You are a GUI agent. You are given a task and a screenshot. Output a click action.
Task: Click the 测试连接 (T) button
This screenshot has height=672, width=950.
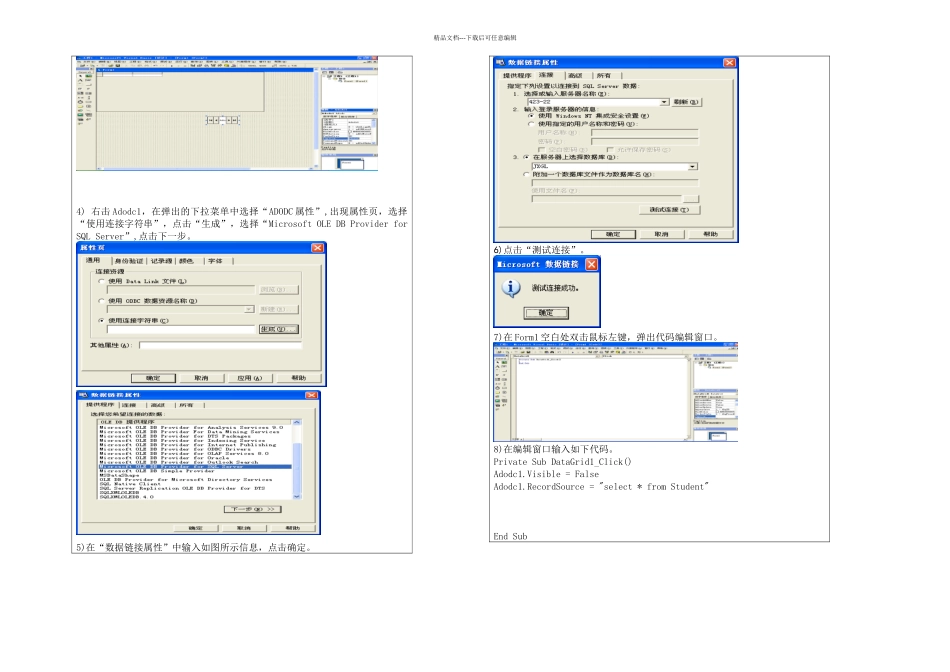(669, 210)
